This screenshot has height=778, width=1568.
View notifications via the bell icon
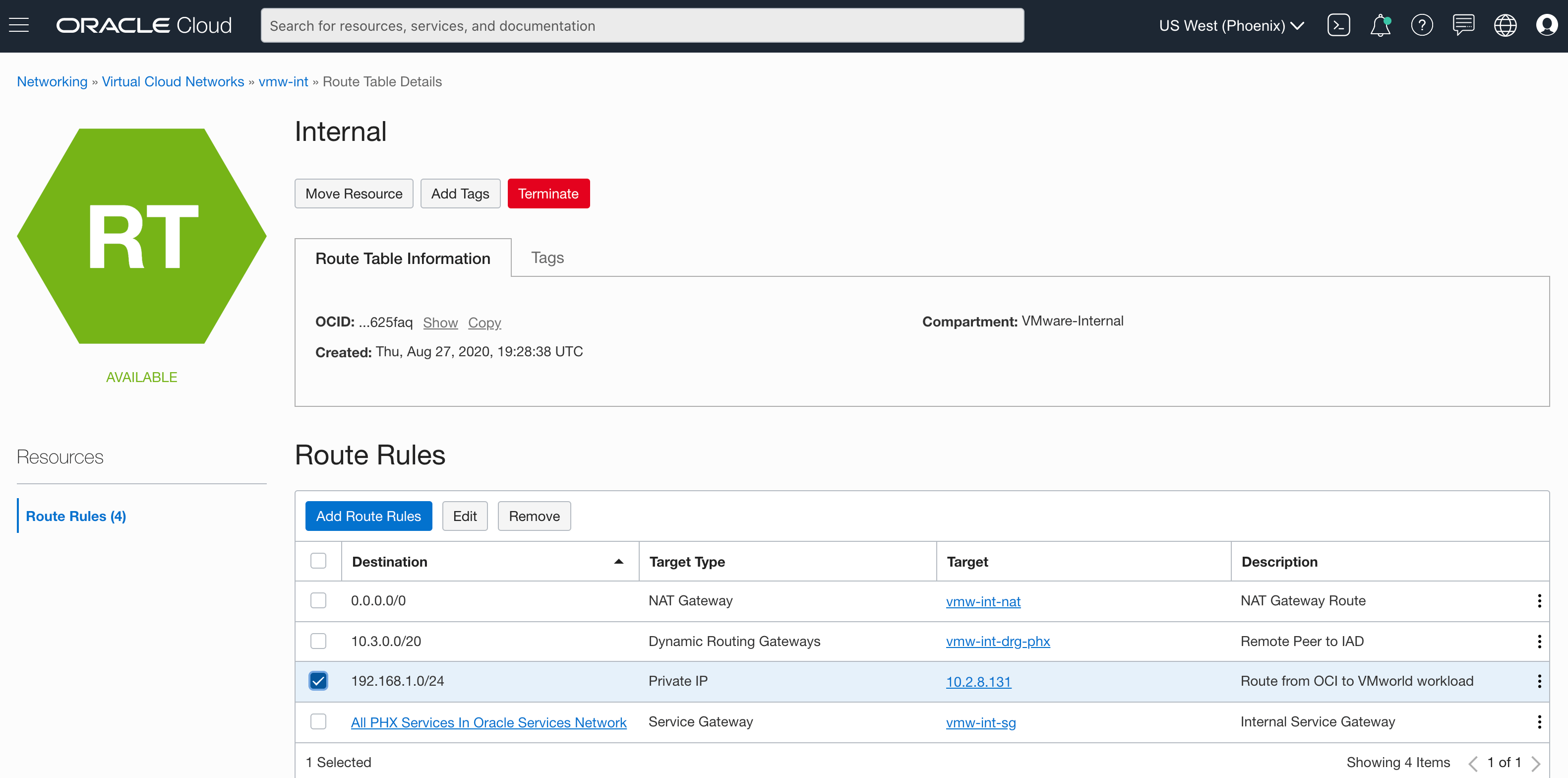pos(1381,25)
